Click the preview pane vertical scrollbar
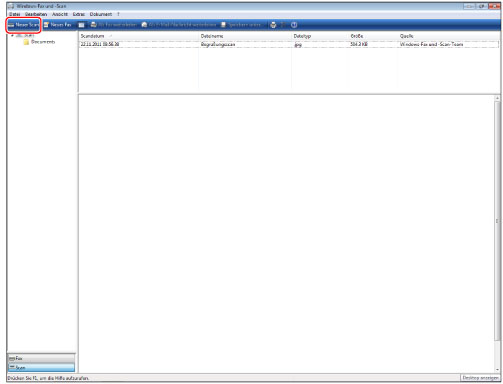Viewport: 503px width, 384px height. (x=497, y=233)
